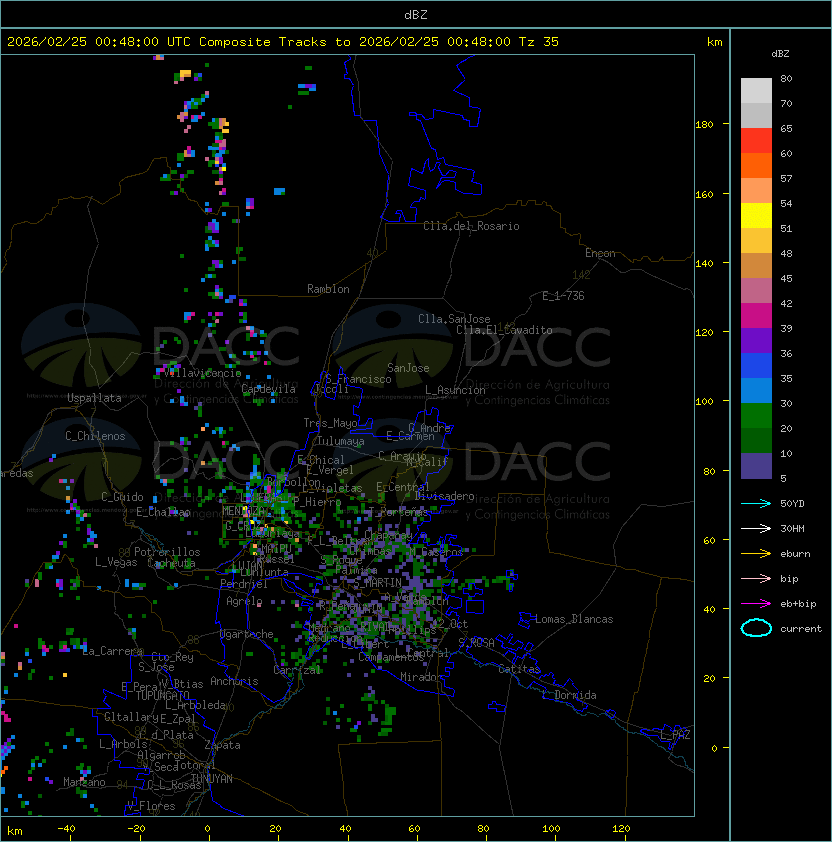Click the dark orange swatch in dBZ scale
This screenshot has height=842, width=832.
click(756, 165)
